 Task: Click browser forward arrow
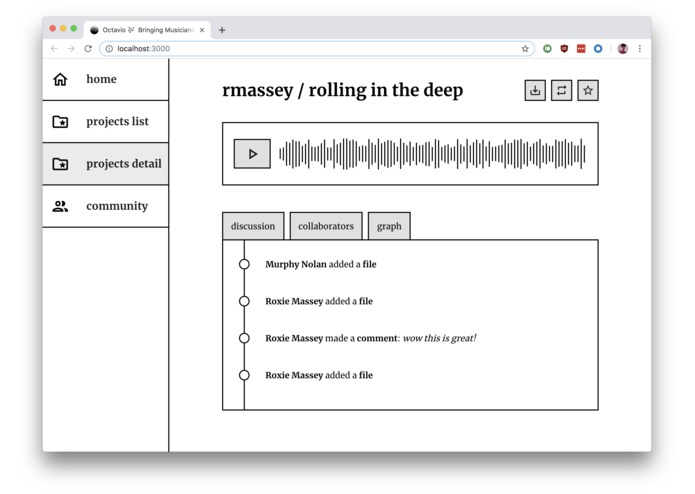[71, 49]
